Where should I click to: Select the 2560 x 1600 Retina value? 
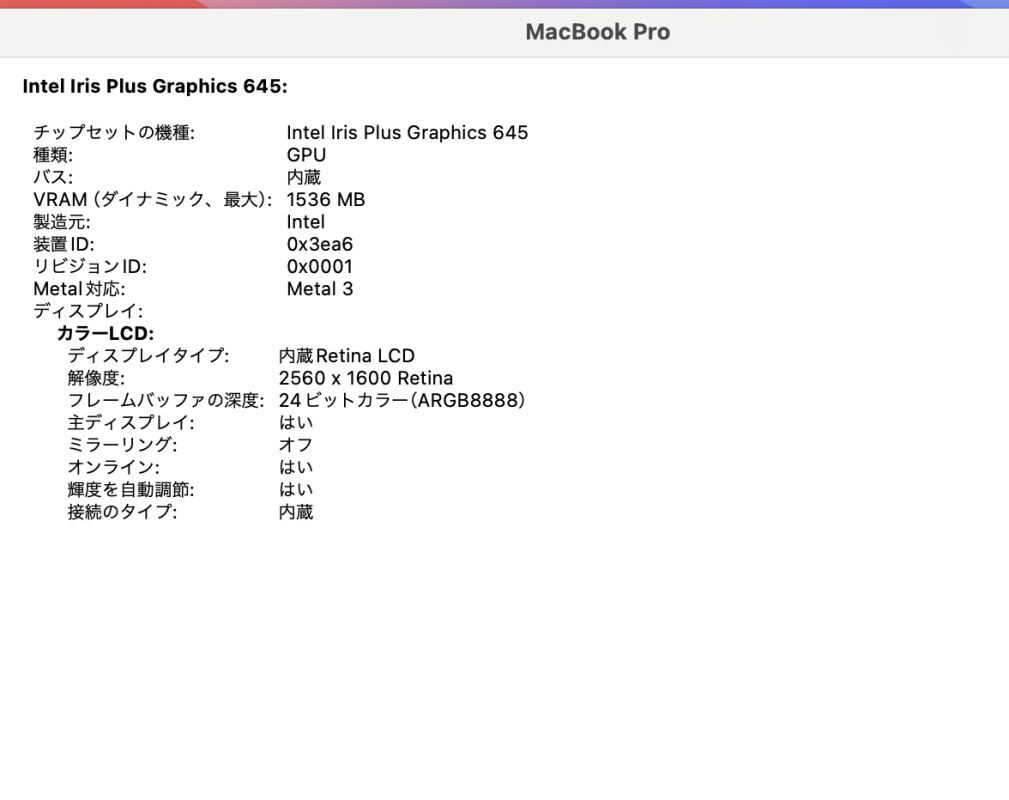pyautogui.click(x=366, y=378)
